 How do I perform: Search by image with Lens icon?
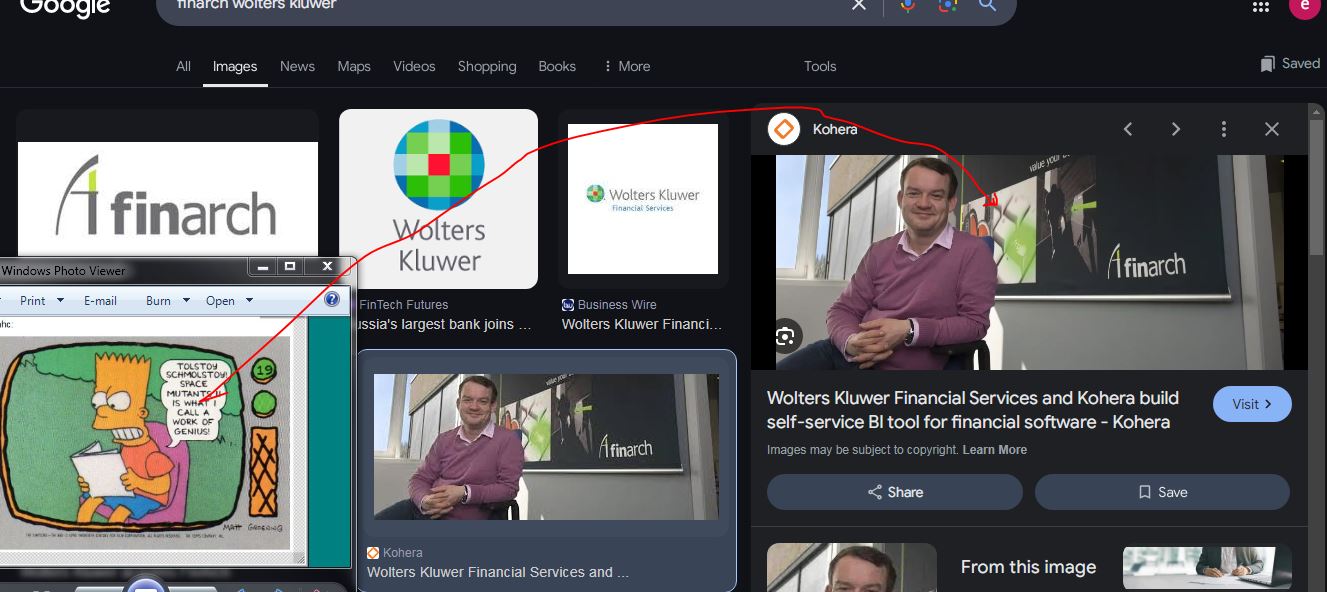click(947, 5)
